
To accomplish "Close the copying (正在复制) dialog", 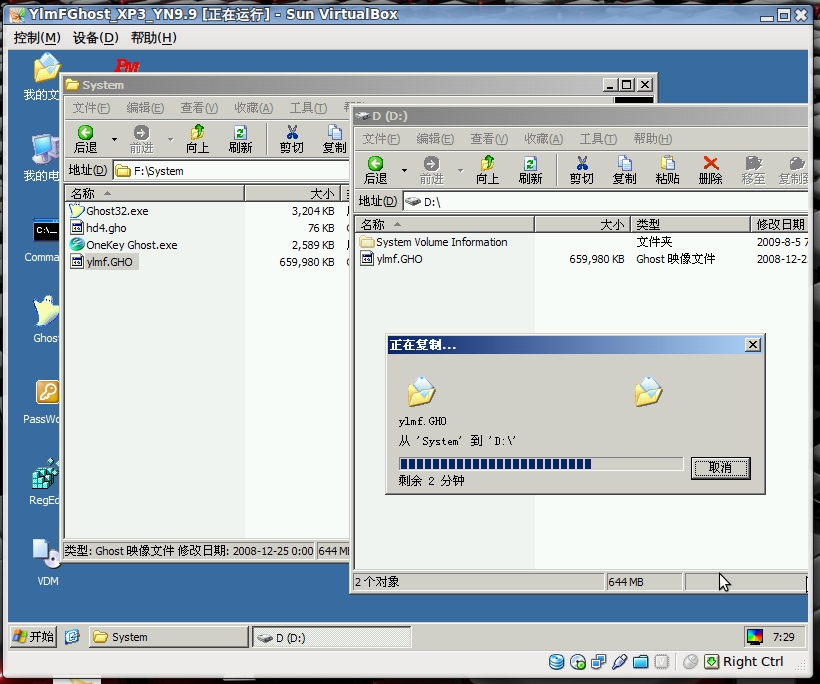I will (x=753, y=345).
